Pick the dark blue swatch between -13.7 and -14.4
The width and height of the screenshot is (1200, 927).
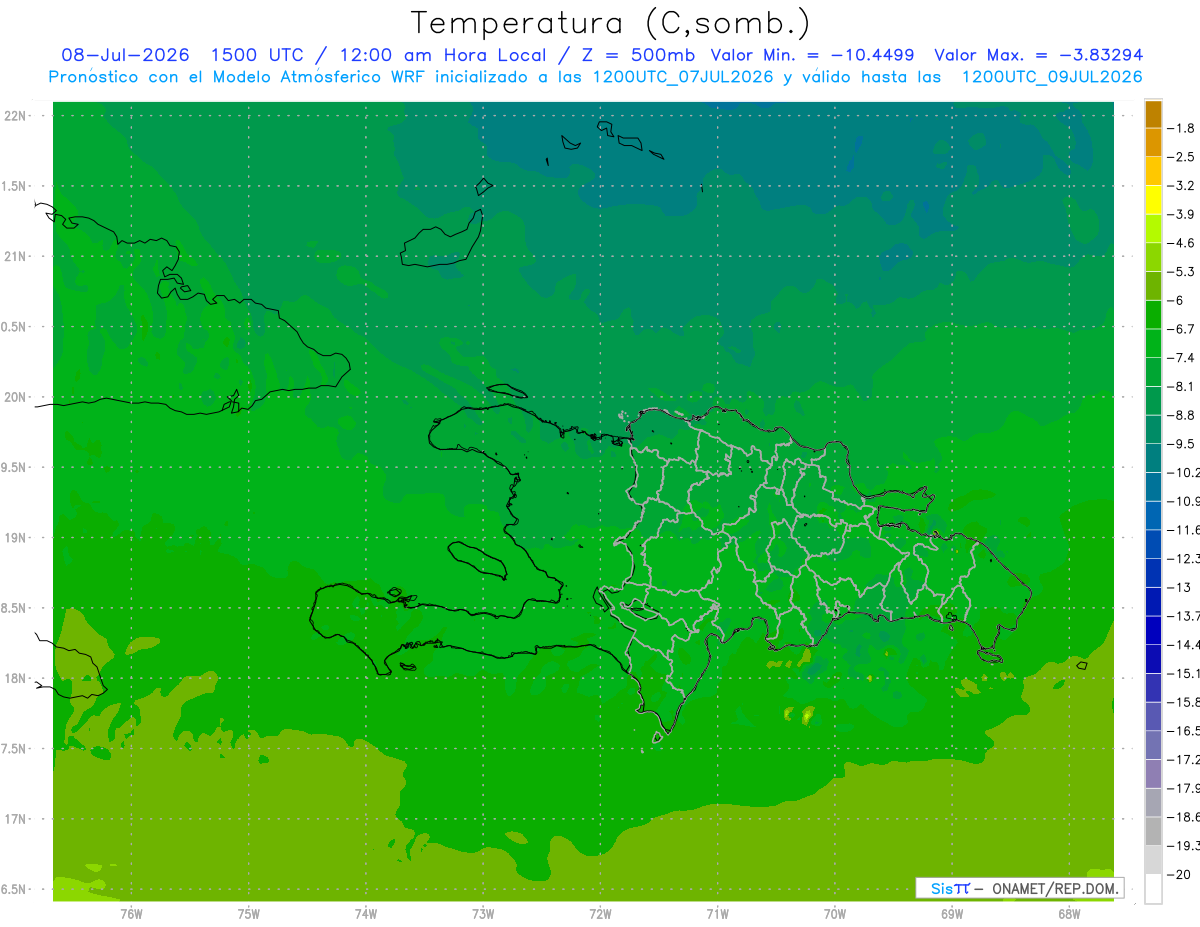[1153, 630]
